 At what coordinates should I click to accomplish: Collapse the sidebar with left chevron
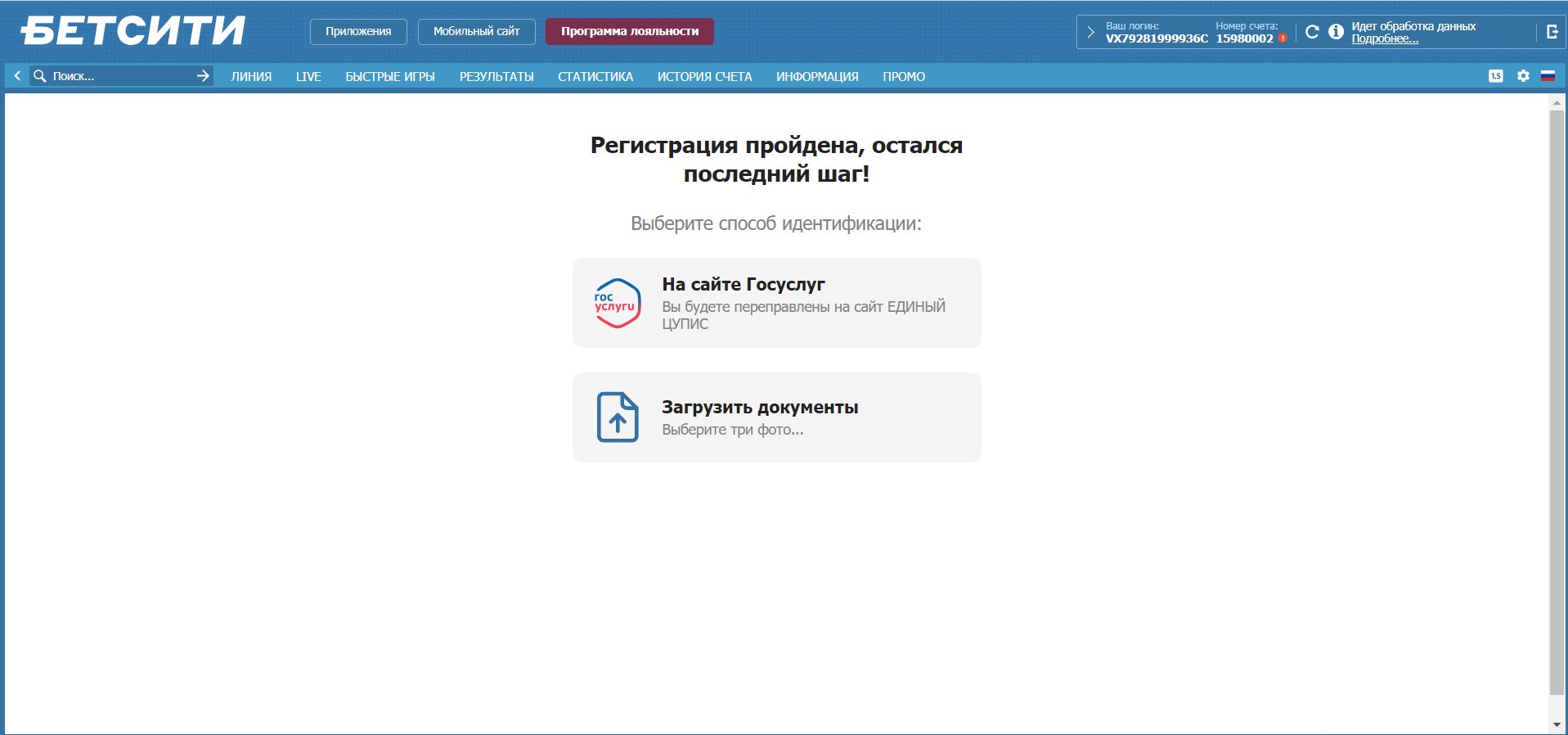point(17,76)
